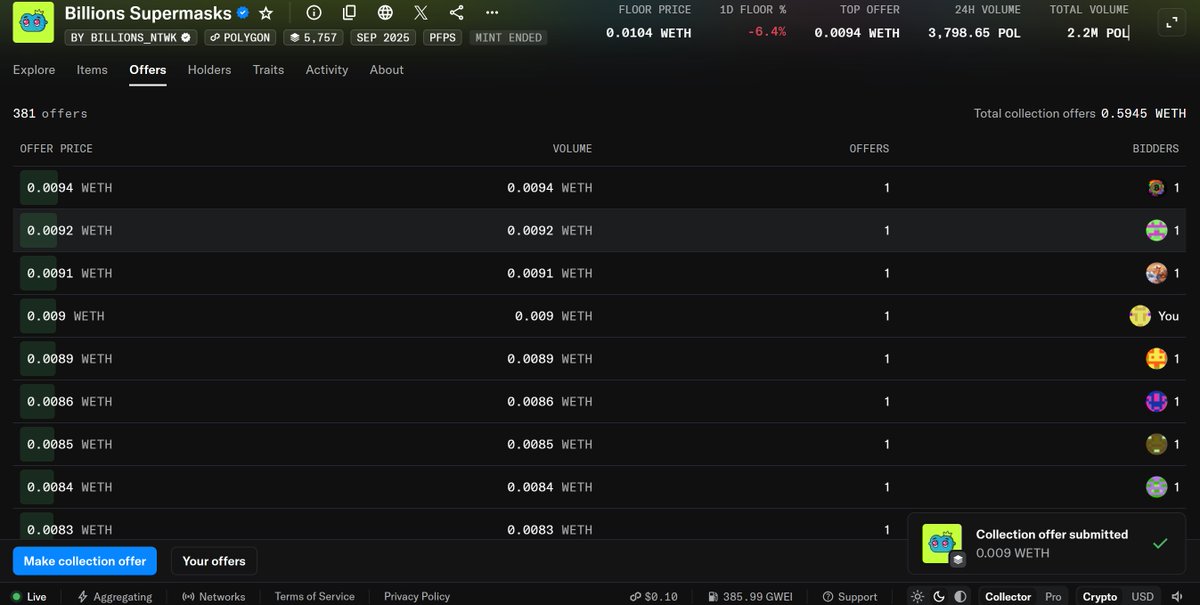This screenshot has height=605, width=1200.
Task: Switch to the Explore tab
Action: (x=34, y=70)
